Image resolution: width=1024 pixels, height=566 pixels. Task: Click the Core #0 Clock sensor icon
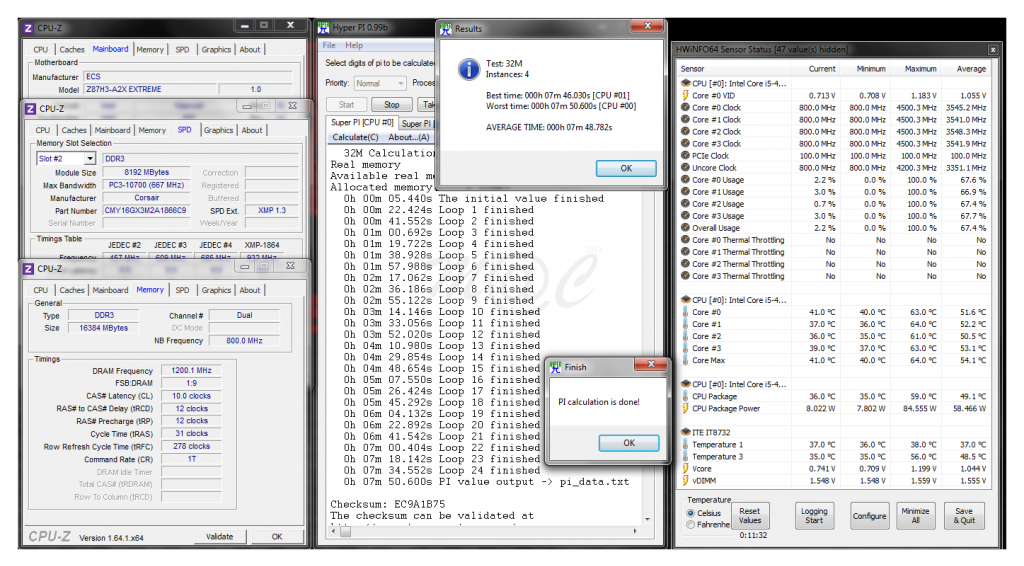tap(684, 108)
